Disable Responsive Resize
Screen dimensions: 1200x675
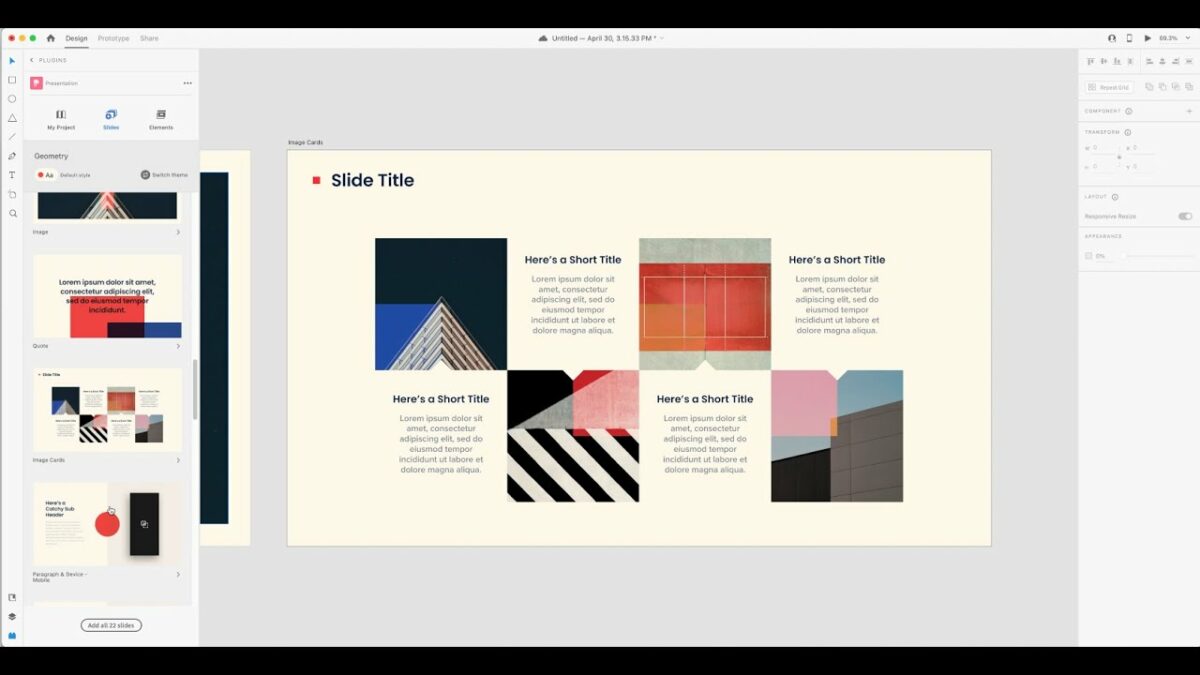tap(1184, 216)
